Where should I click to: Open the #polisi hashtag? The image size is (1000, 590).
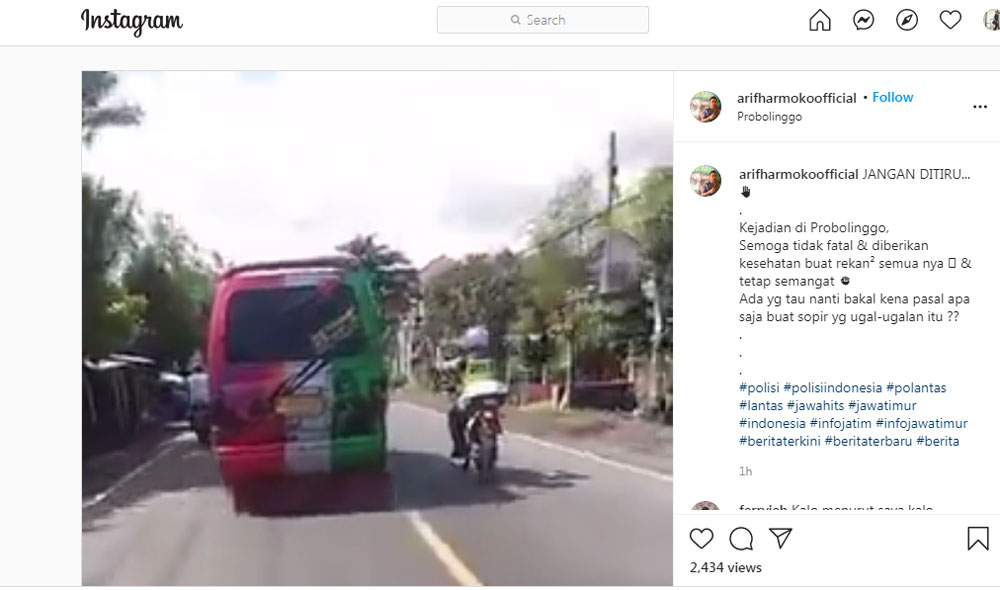coord(759,388)
